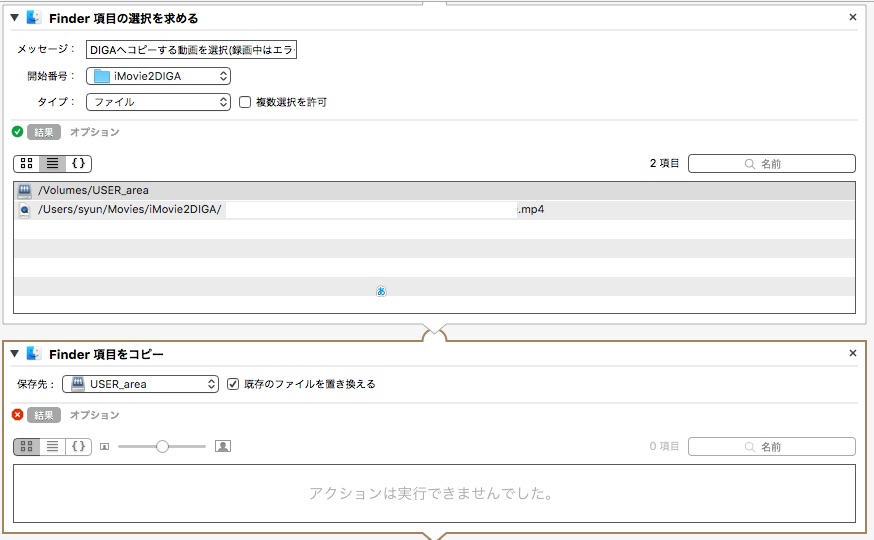The height and width of the screenshot is (540, 874).
Task: Switch to list view in lower results
Action: 52,446
